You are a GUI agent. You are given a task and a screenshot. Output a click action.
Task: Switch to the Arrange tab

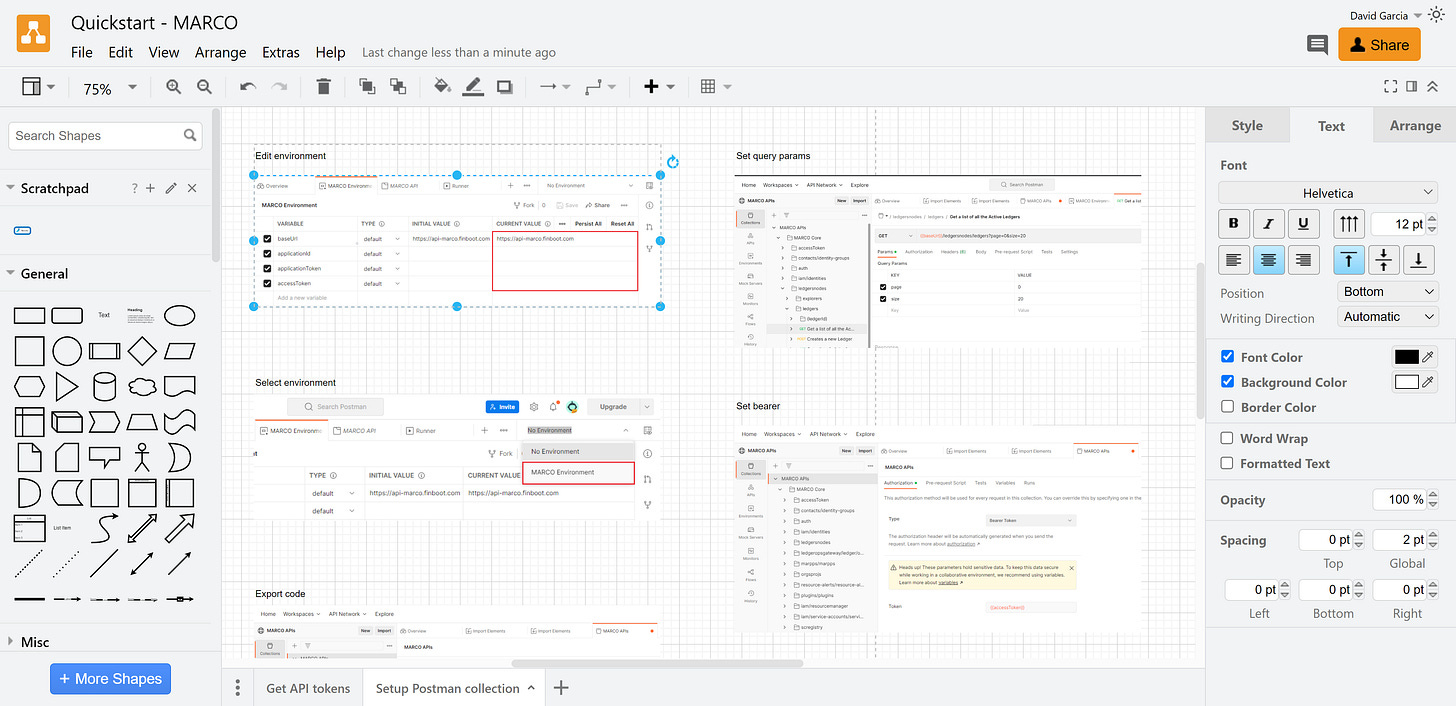1414,125
